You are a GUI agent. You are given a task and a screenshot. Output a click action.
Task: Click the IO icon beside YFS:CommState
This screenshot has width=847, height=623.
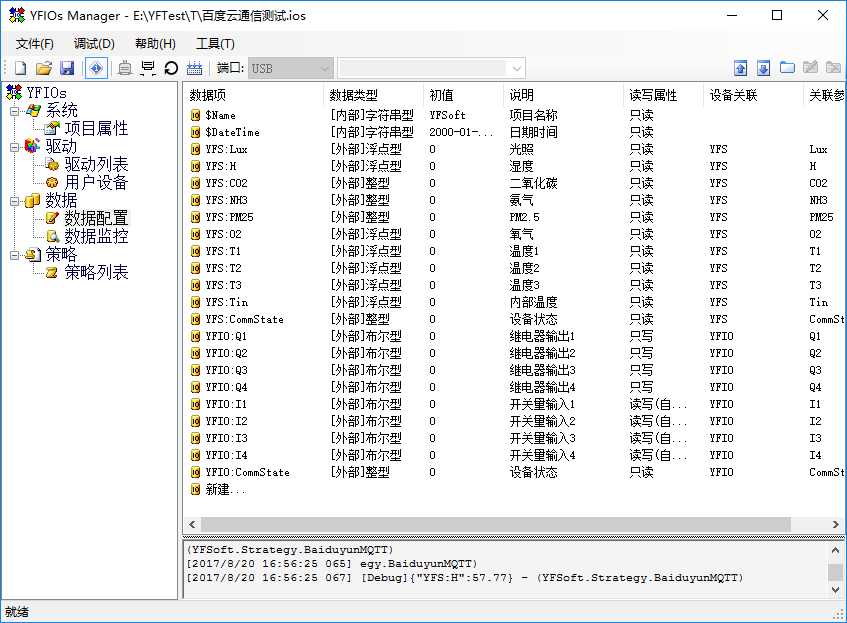[x=196, y=319]
